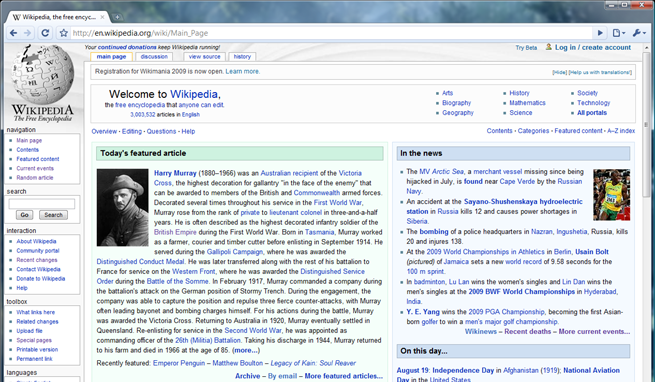The image size is (655, 382).
Task: Bookmark this page with the star icon
Action: tap(63, 33)
